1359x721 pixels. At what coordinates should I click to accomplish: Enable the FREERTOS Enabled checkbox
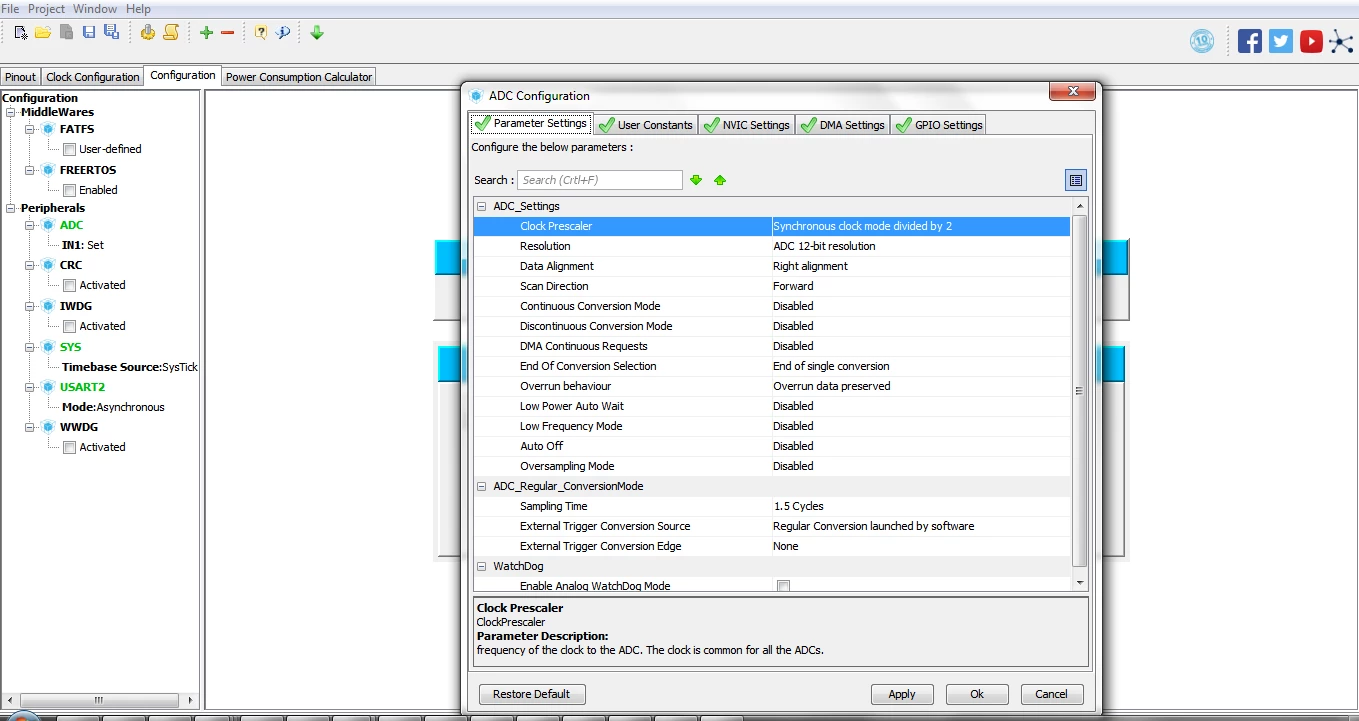(69, 190)
